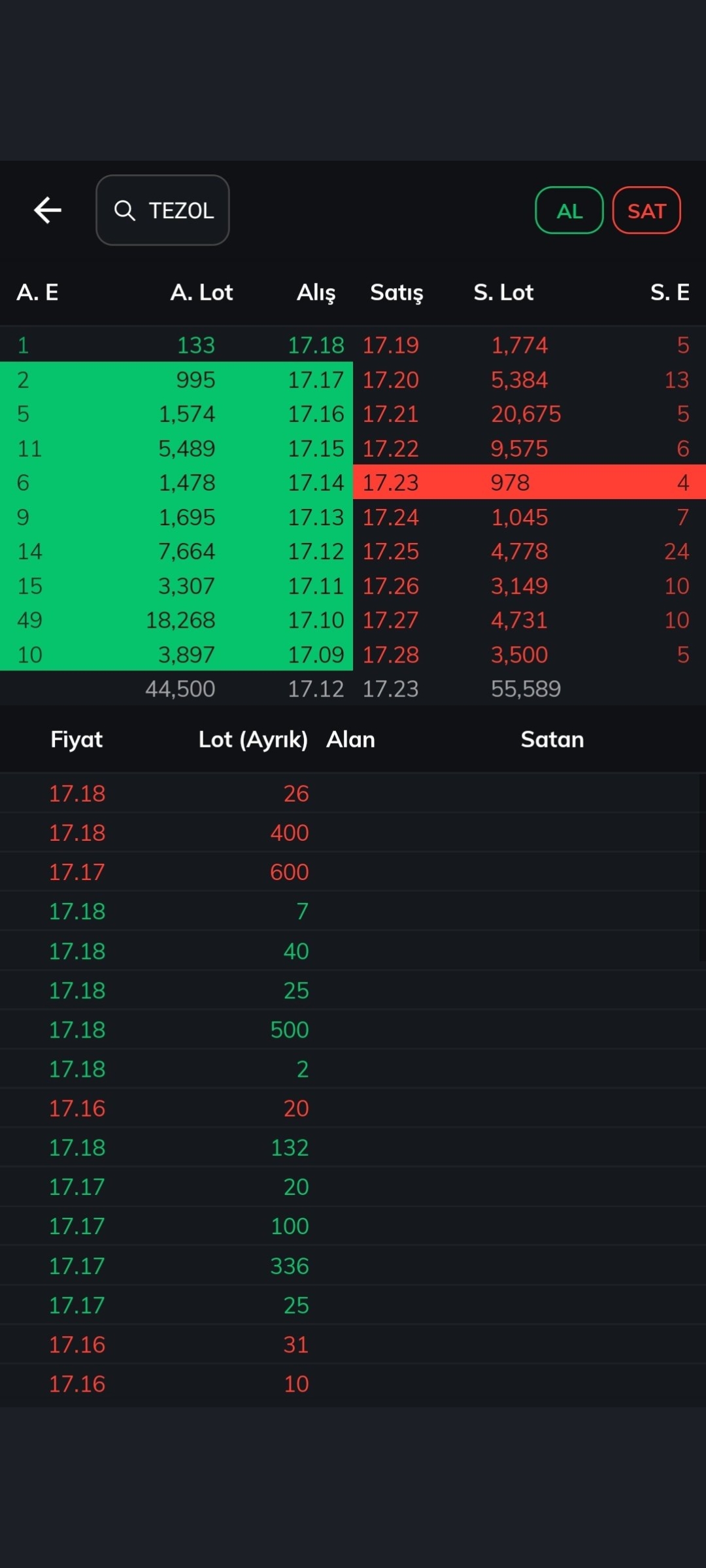
Task: Select the highlighted 17.23 ask row
Action: 529,482
